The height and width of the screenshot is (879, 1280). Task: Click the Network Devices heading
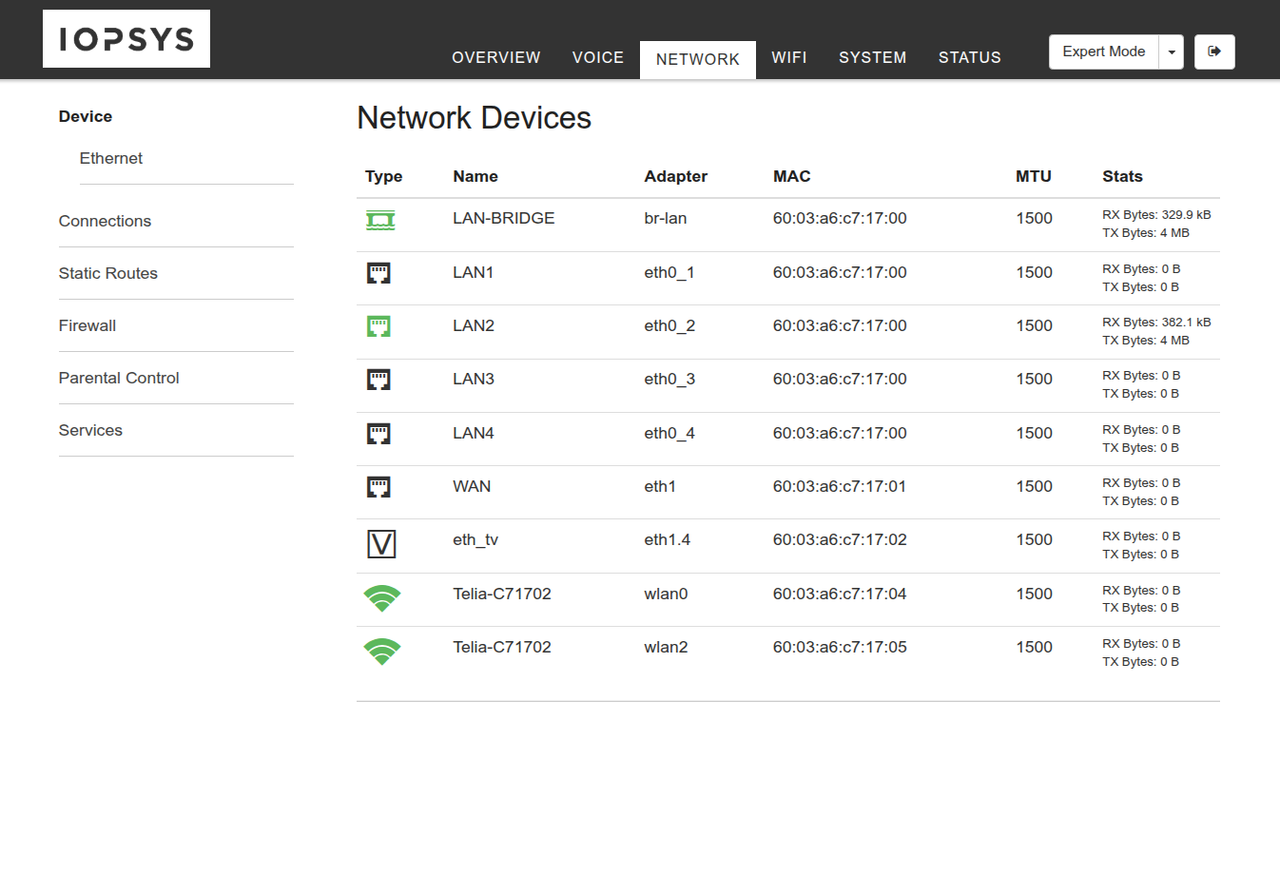click(474, 118)
